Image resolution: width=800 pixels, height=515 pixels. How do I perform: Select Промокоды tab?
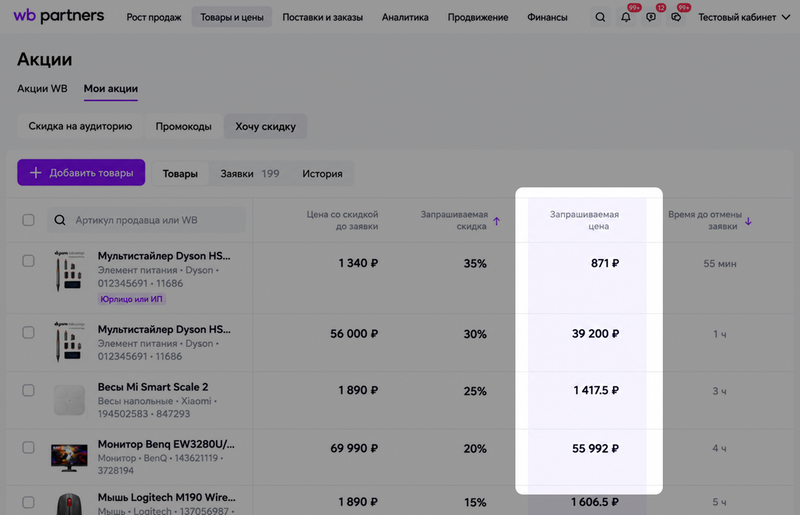click(184, 126)
